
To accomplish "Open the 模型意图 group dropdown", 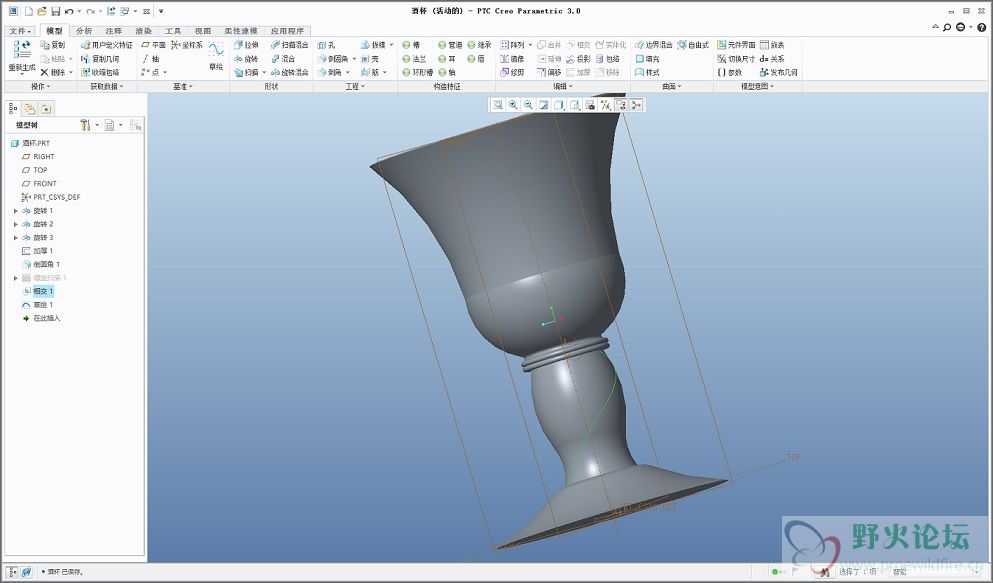I will point(757,86).
